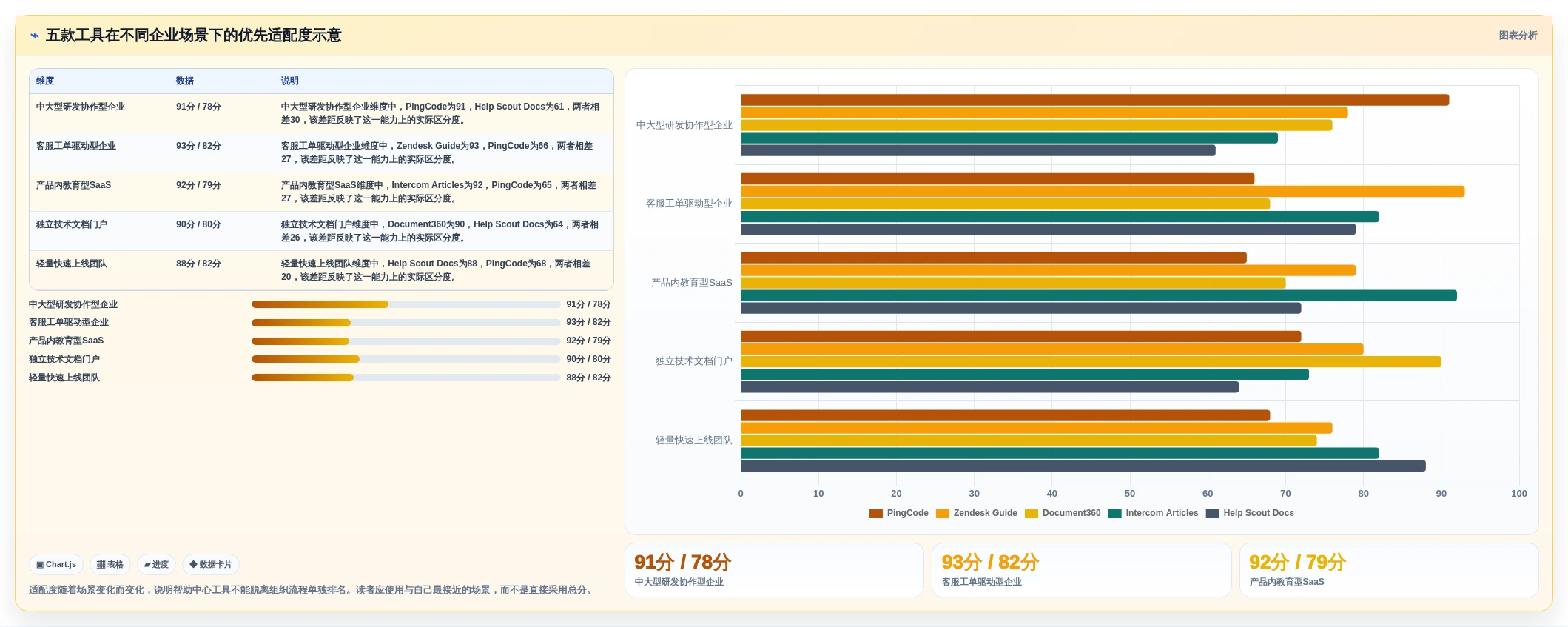
Task: Click the 88分 / 82分 value in the table
Action: click(x=198, y=264)
